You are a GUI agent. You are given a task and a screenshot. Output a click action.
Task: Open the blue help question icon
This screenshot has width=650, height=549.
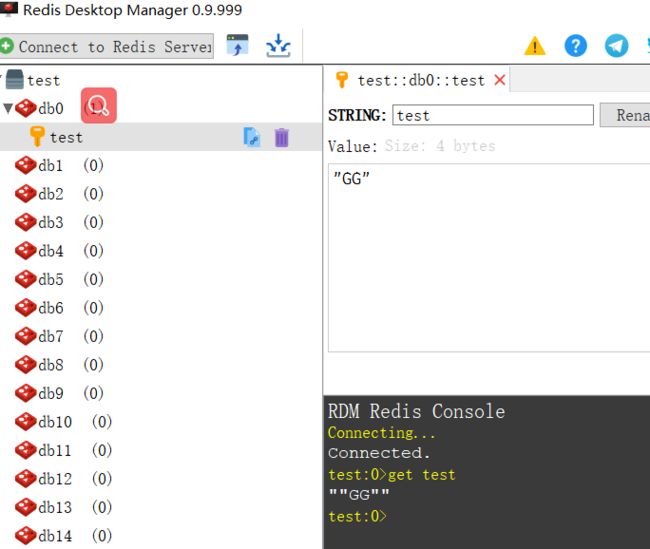[x=575, y=46]
